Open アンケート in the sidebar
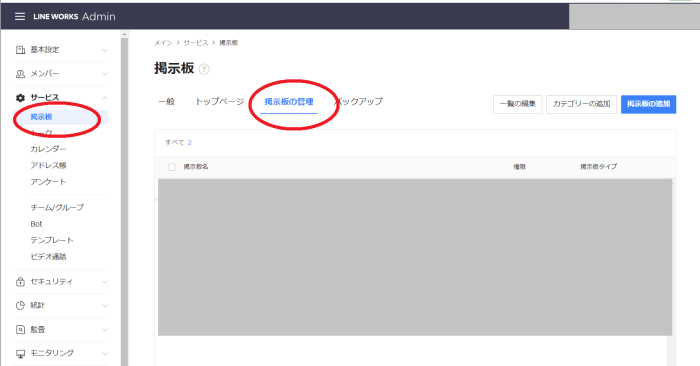Screen dimensions: 700x366 pyautogui.click(x=48, y=182)
